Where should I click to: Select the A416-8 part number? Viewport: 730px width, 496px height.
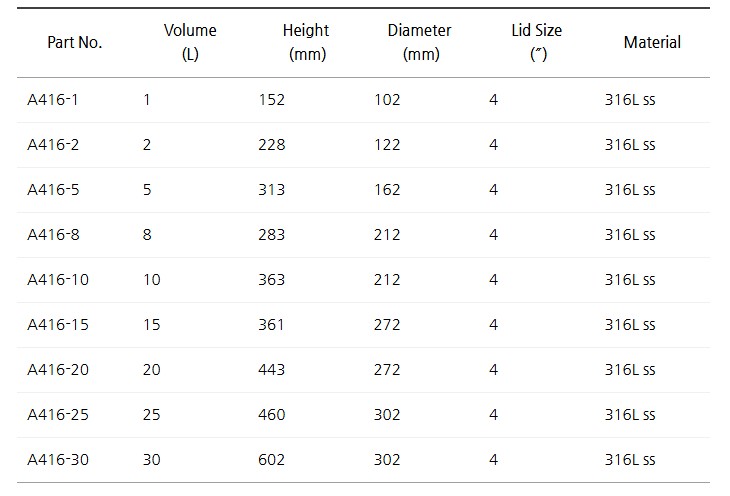click(x=53, y=235)
